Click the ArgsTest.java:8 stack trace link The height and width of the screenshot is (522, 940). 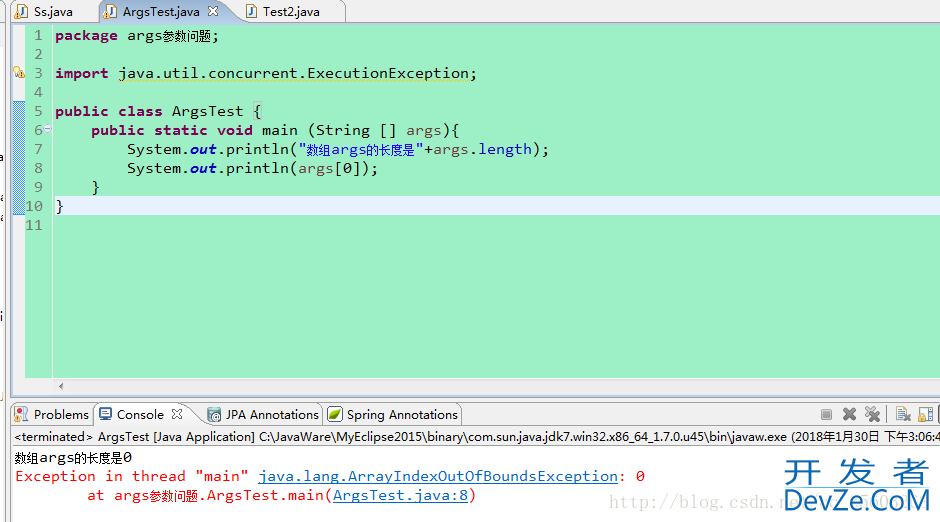click(x=400, y=496)
